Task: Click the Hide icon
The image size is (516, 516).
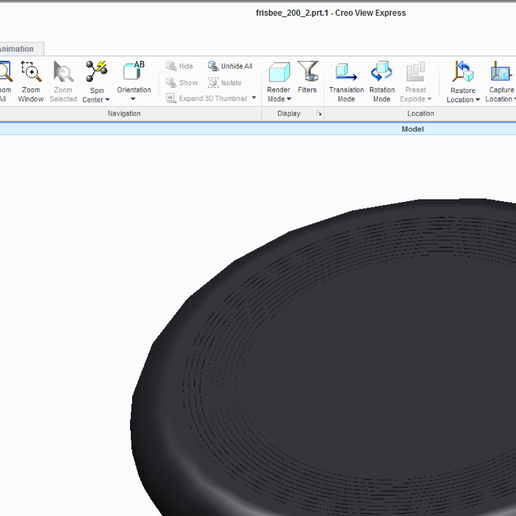Action: [x=171, y=66]
